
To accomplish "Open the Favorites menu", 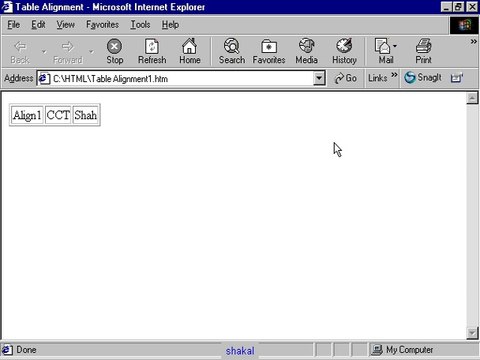I will (x=102, y=25).
